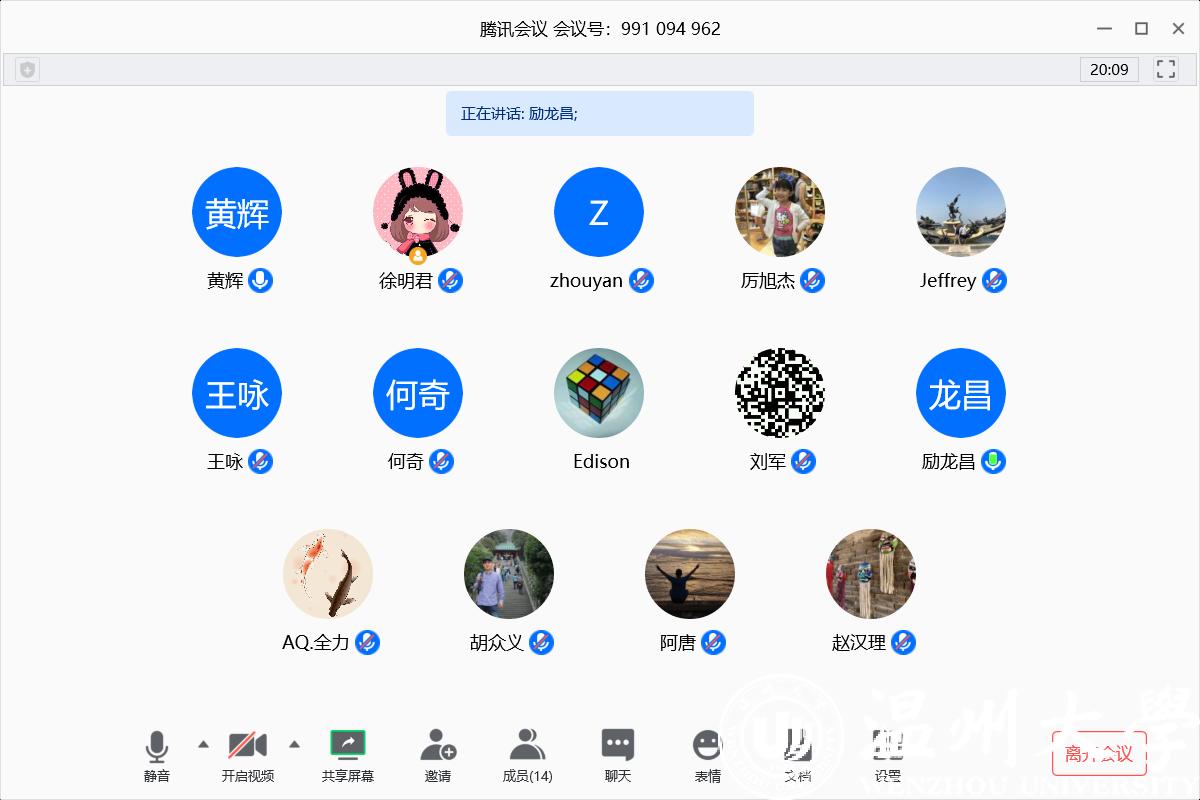Expand video options arrow beside 开启视频
Viewport: 1200px width, 800px height.
294,744
